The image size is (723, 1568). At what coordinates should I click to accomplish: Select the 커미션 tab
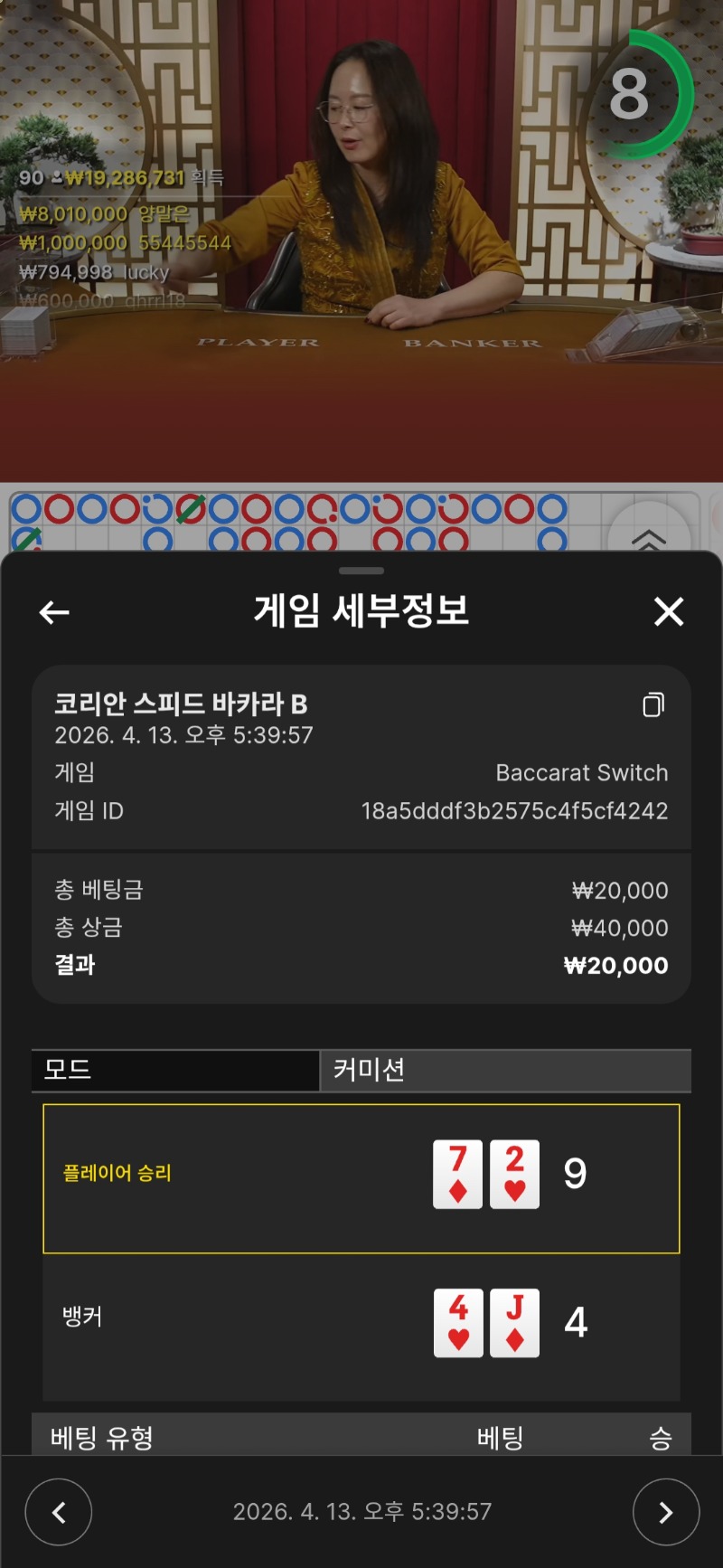point(506,1070)
